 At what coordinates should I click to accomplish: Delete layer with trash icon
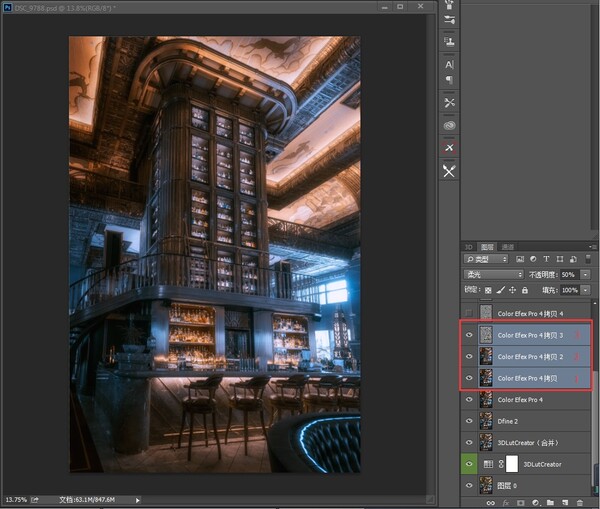[580, 503]
